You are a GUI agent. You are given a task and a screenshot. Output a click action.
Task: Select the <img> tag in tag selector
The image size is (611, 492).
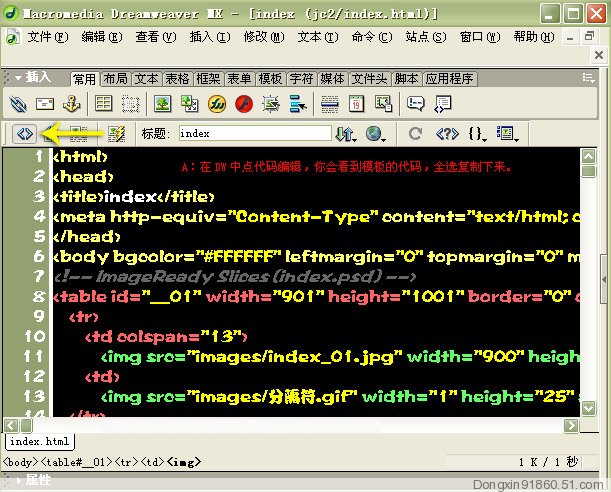click(x=184, y=462)
